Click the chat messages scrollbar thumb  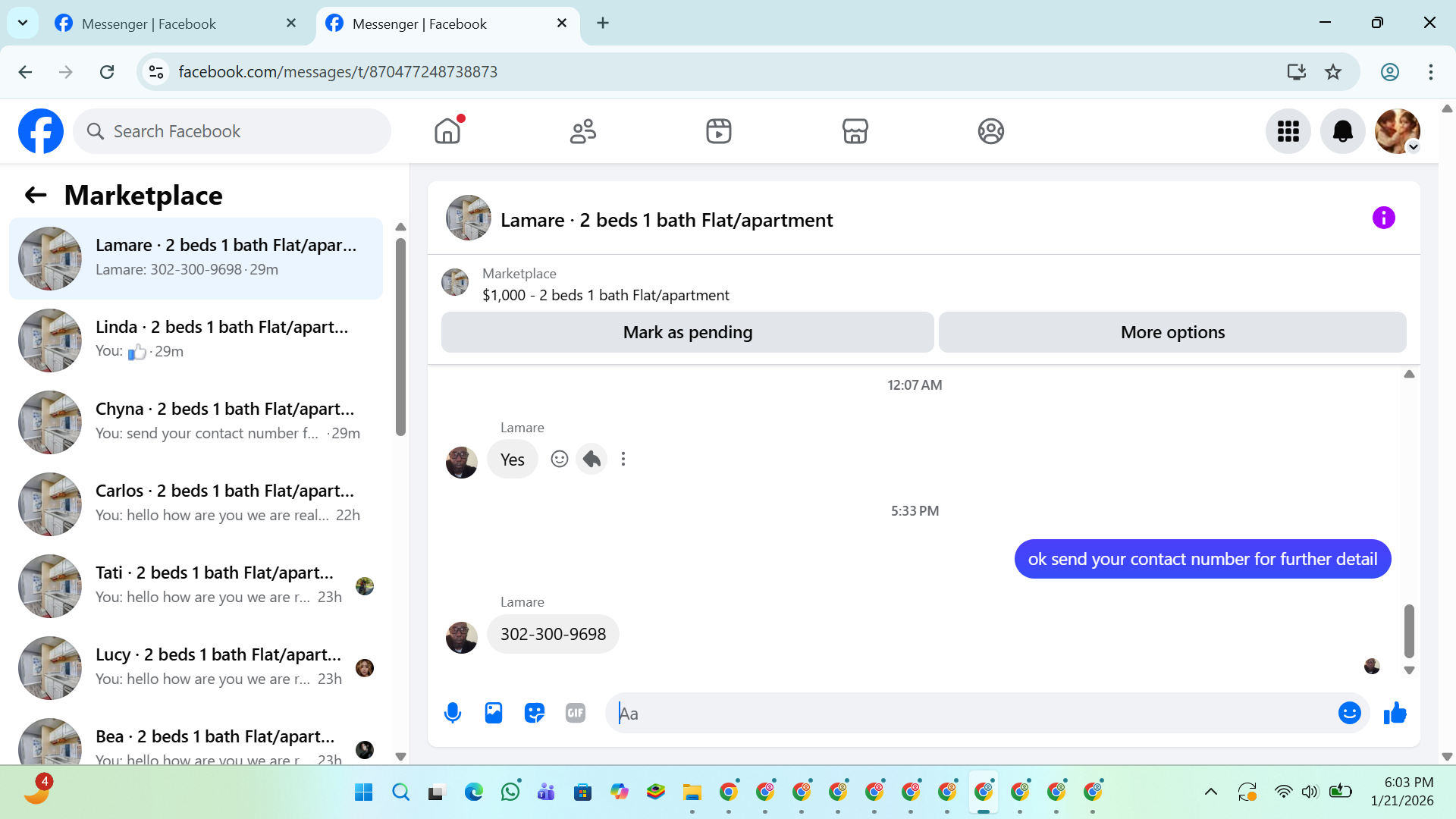click(x=1408, y=629)
